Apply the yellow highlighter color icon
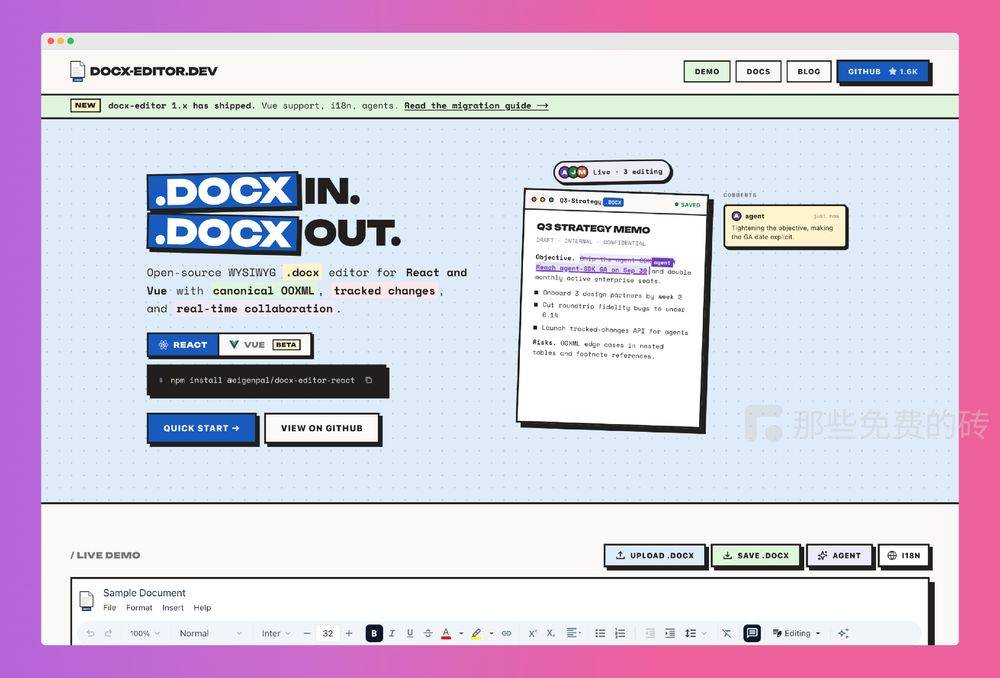 click(x=476, y=633)
